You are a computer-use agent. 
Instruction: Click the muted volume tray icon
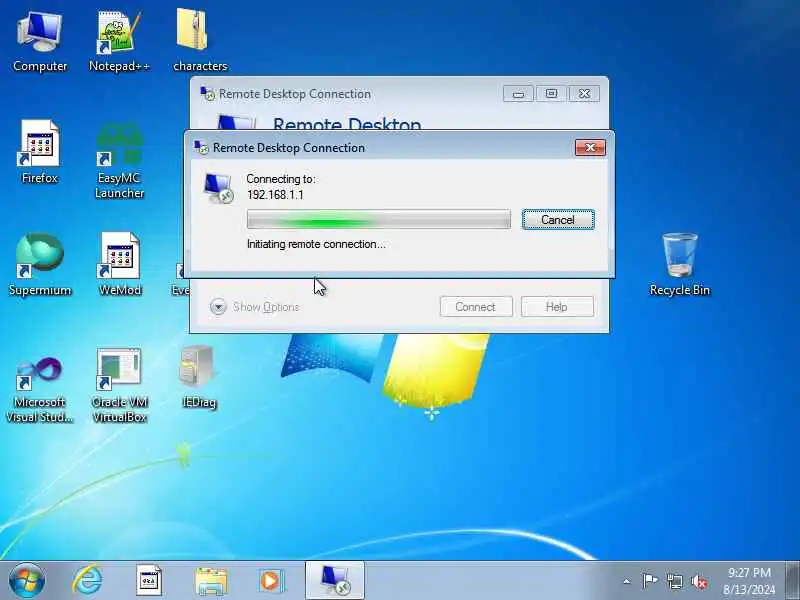point(699,581)
